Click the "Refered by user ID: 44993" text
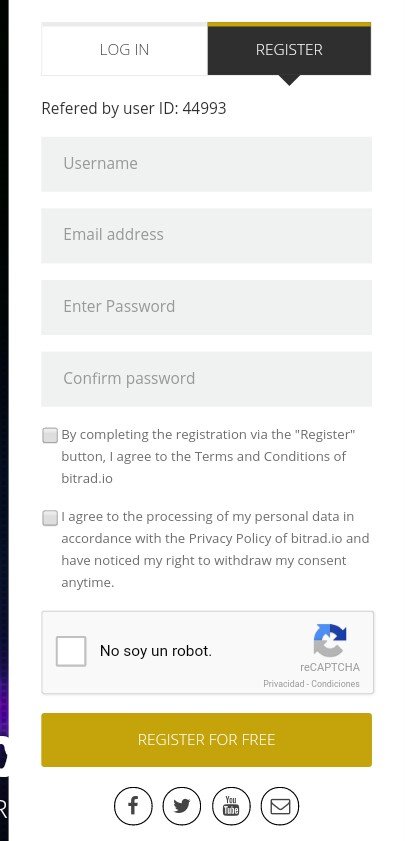 (x=134, y=108)
